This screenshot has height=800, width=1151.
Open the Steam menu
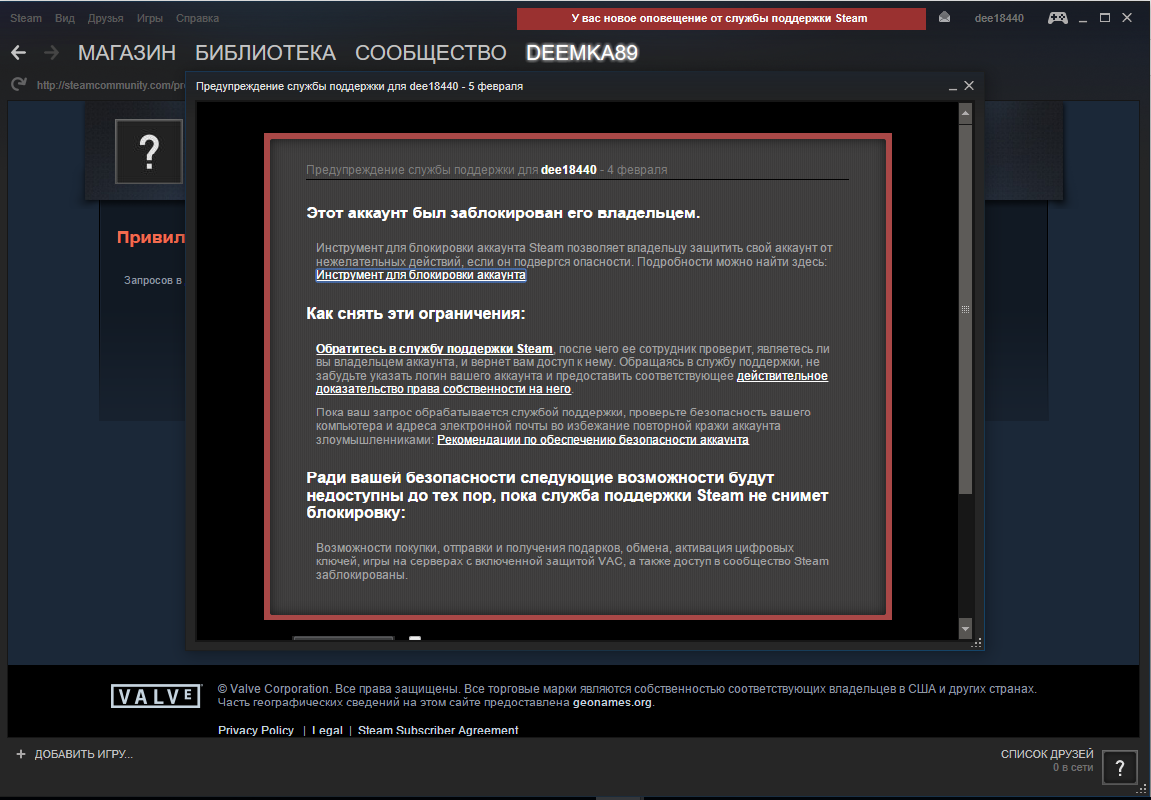[26, 18]
